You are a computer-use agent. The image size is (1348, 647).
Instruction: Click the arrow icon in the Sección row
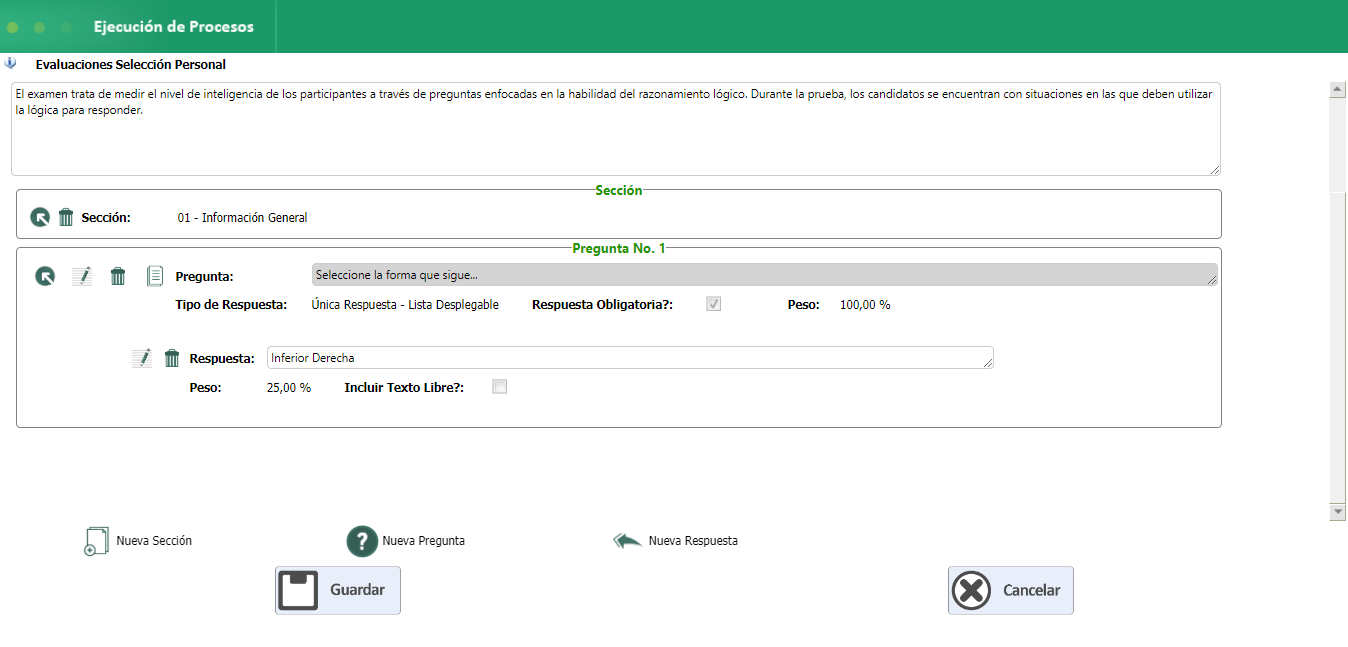point(40,217)
